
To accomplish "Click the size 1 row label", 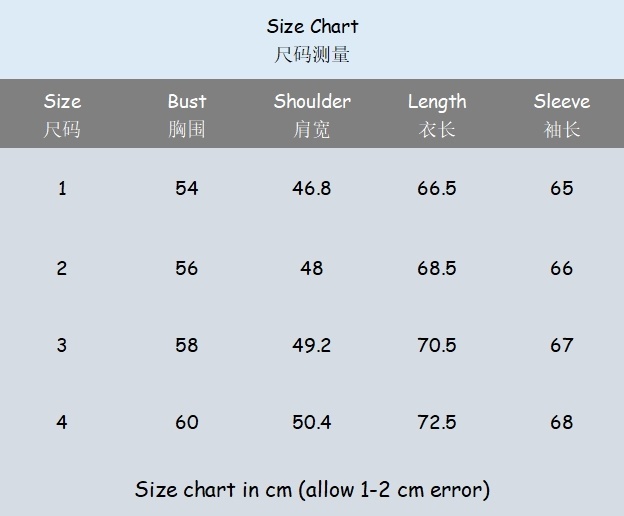I will [x=62, y=188].
